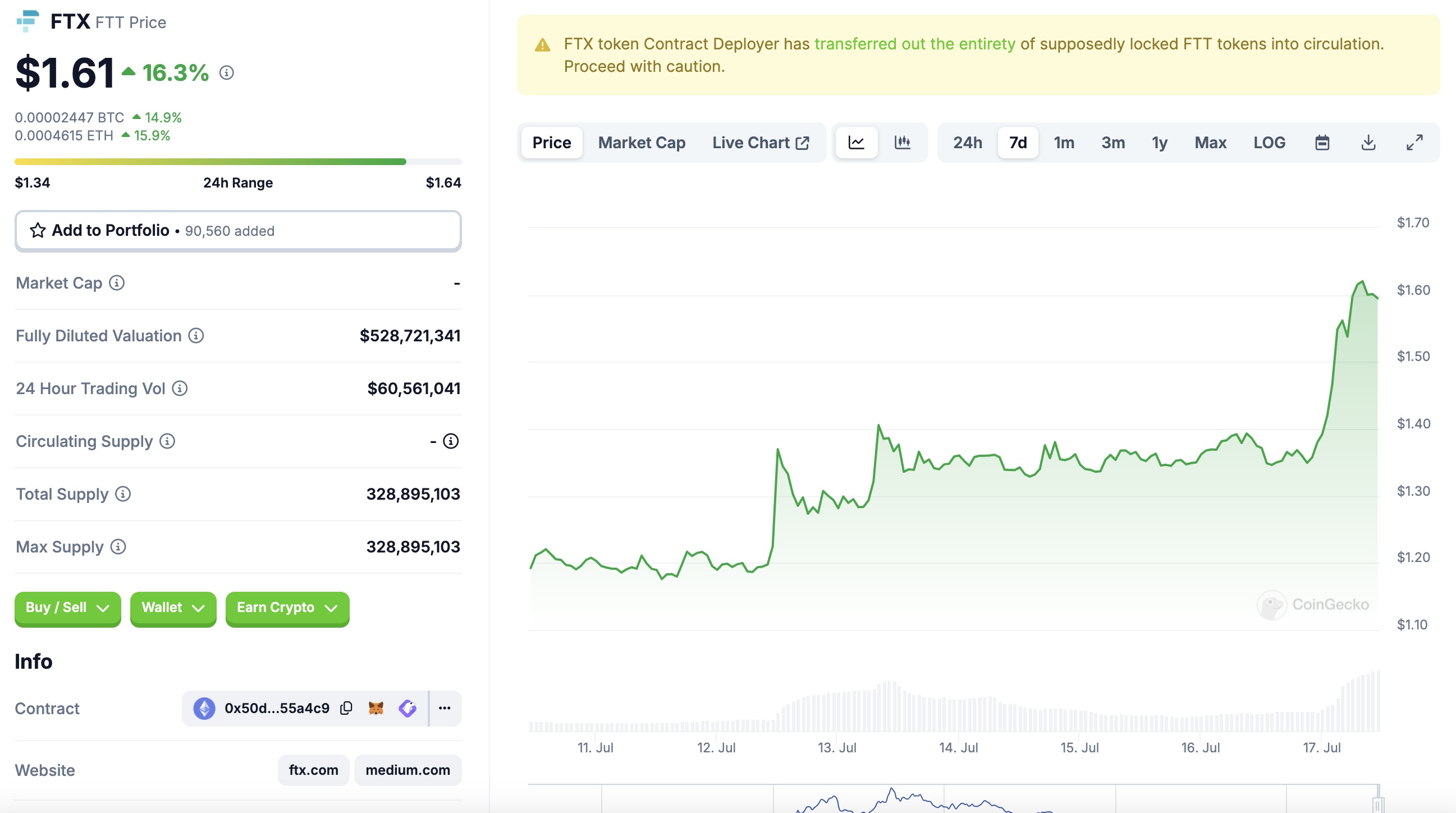The image size is (1456, 813).
Task: Toggle the LOG scale option
Action: (1269, 143)
